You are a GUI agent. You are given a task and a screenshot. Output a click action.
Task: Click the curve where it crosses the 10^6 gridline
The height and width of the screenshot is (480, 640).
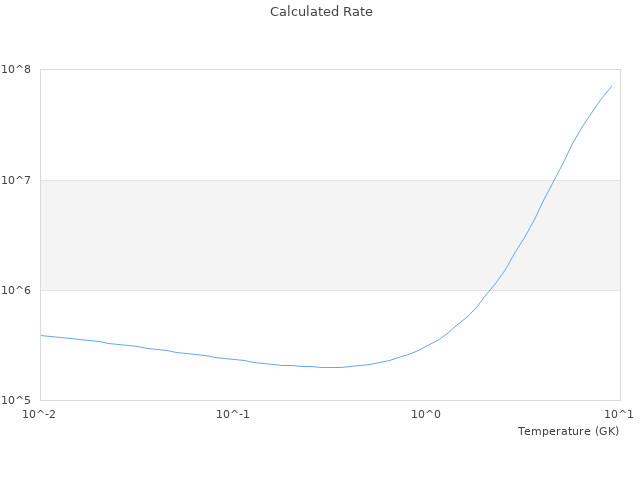tap(488, 290)
